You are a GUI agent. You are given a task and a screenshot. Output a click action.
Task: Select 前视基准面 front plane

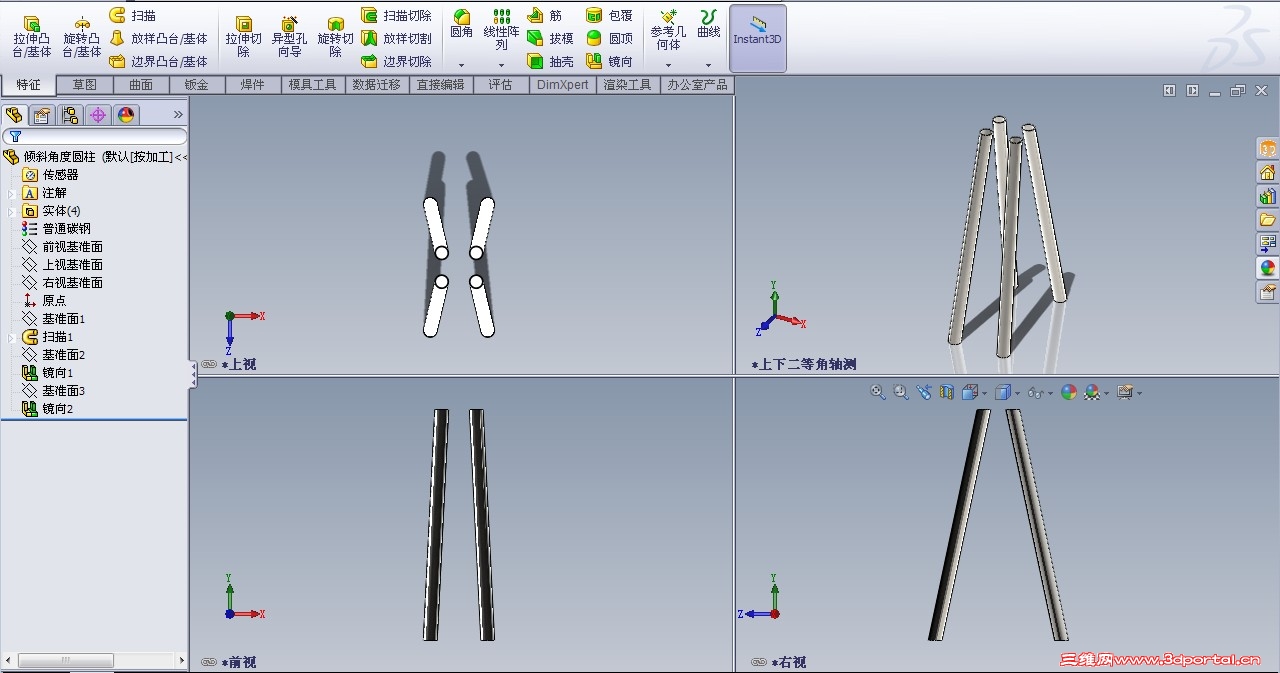(x=62, y=247)
